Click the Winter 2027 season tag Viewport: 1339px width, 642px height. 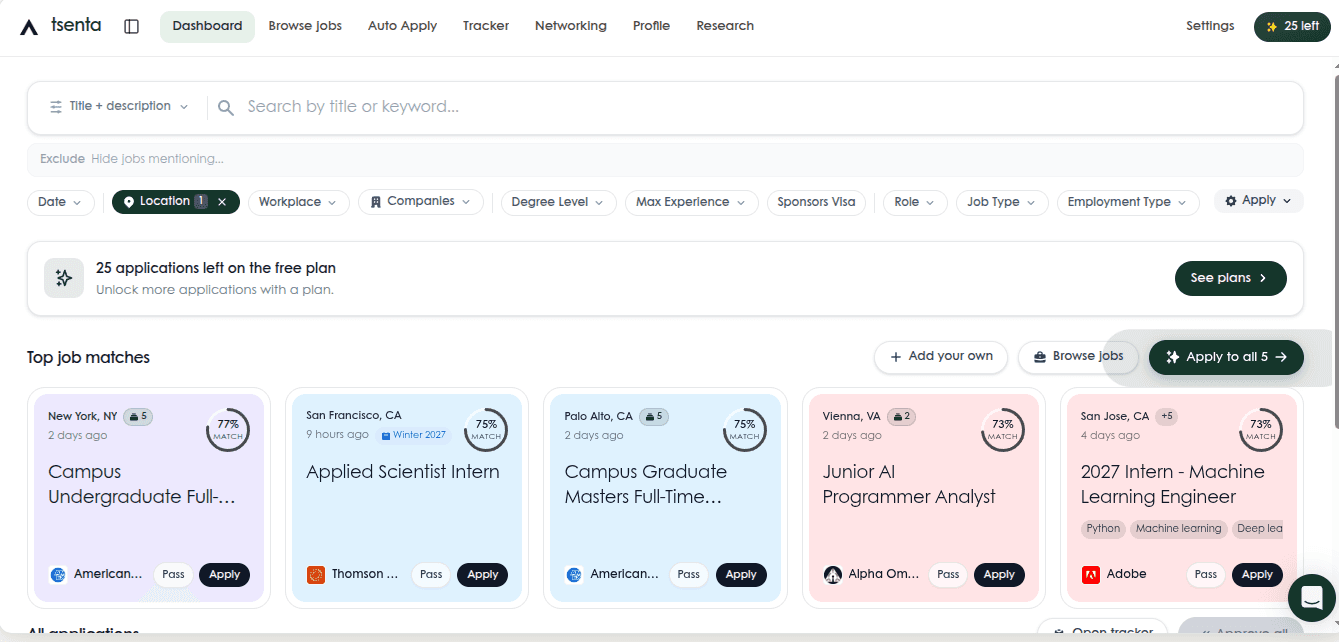[414, 435]
